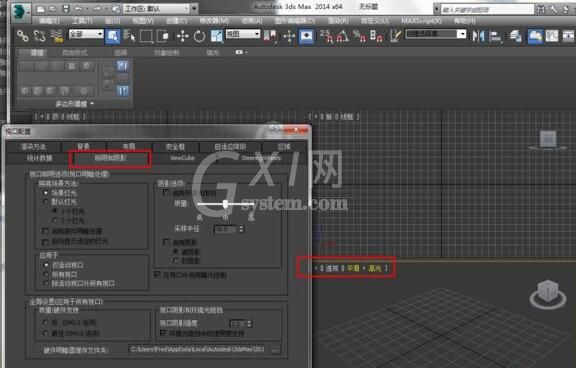The height and width of the screenshot is (368, 576).
Task: Toggle 环境光阻挡中的透明度支持 checkbox
Action: 163,333
